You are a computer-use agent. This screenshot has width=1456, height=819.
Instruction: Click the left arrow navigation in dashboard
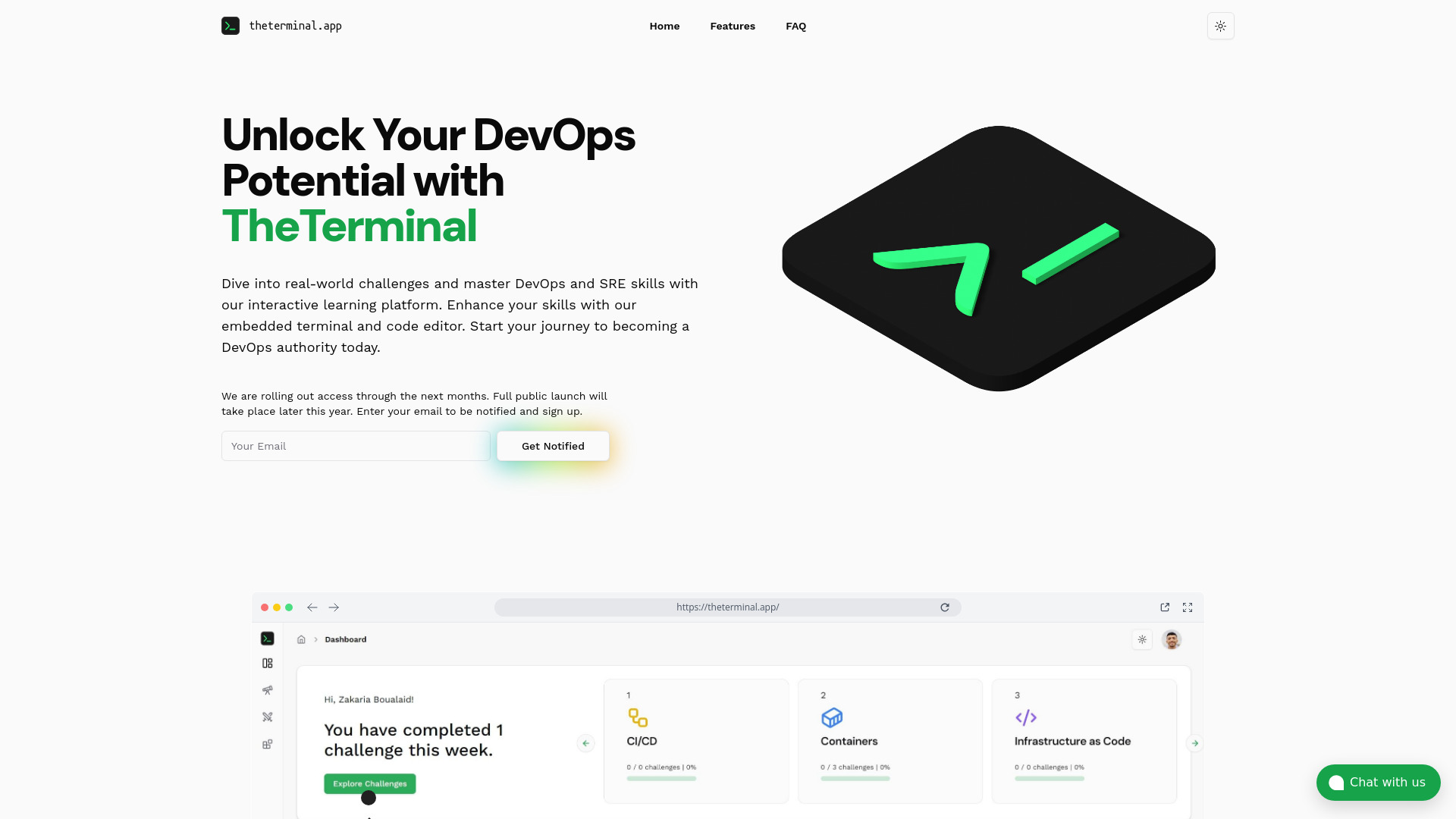point(585,743)
